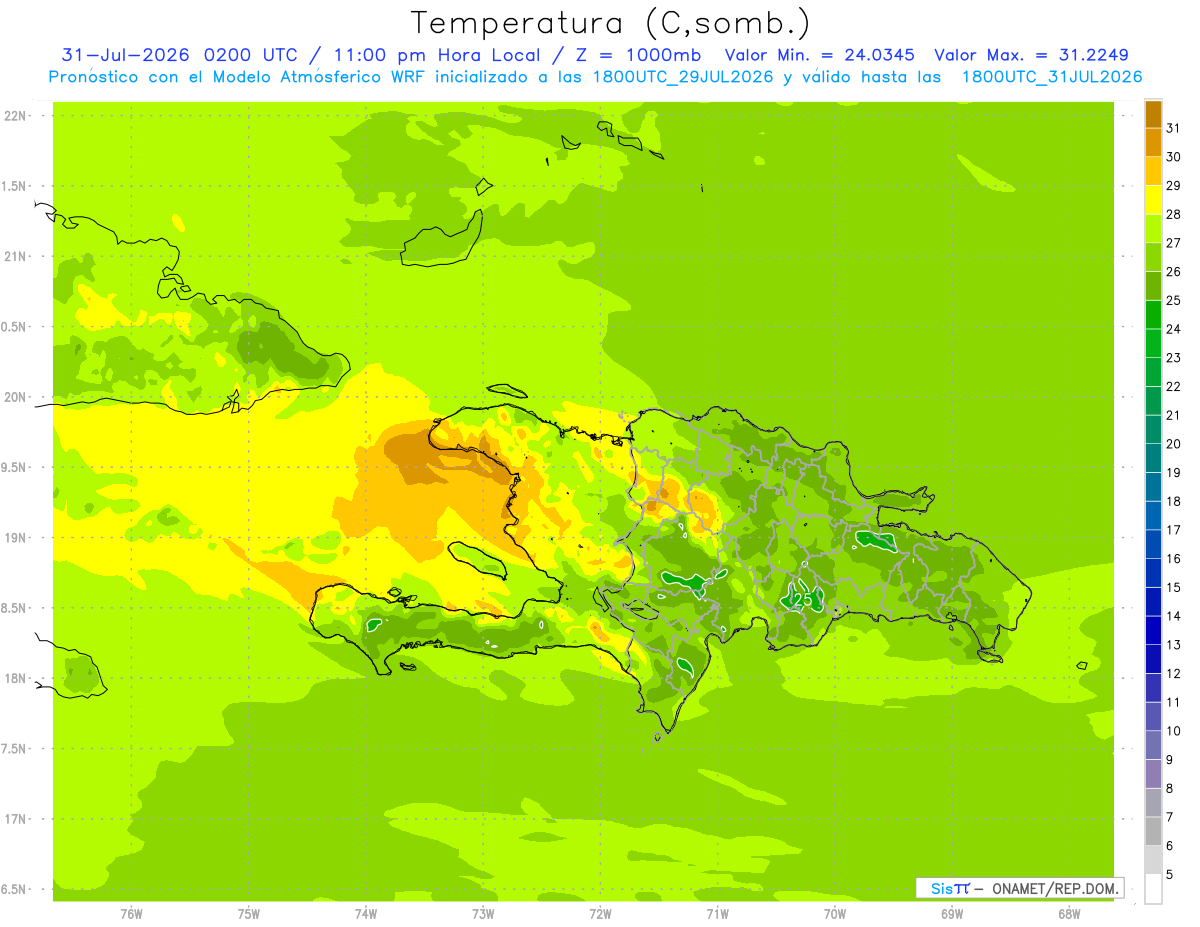The width and height of the screenshot is (1200, 927).
Task: Click the '20N' latitude label
Action: pos(15,397)
